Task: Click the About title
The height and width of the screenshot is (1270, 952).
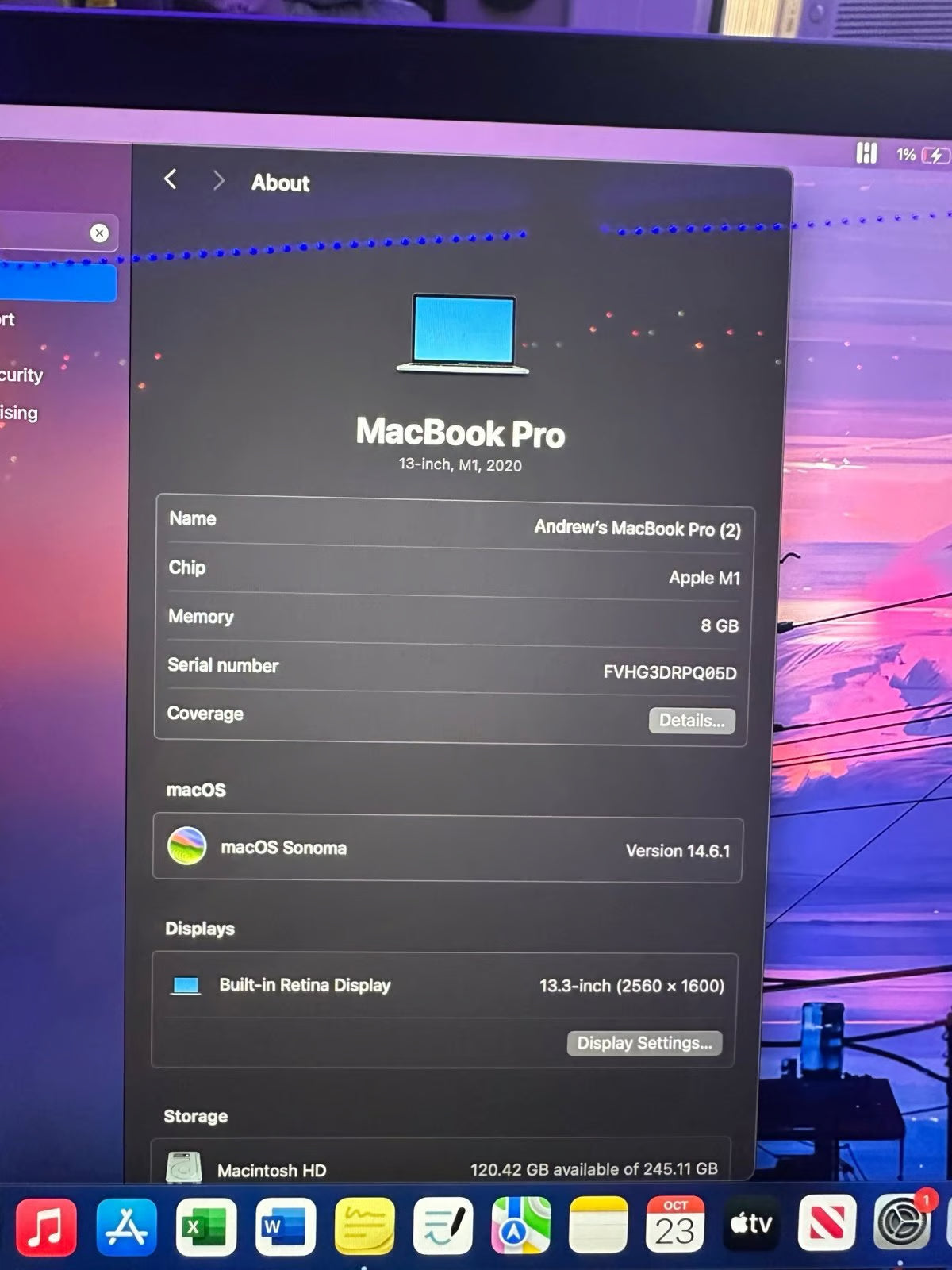Action: [x=280, y=183]
